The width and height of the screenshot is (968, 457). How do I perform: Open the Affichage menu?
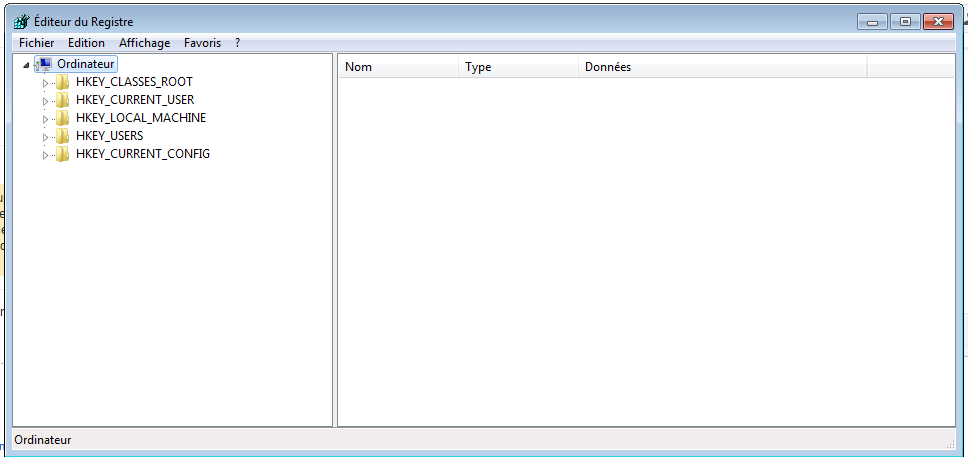pos(144,43)
